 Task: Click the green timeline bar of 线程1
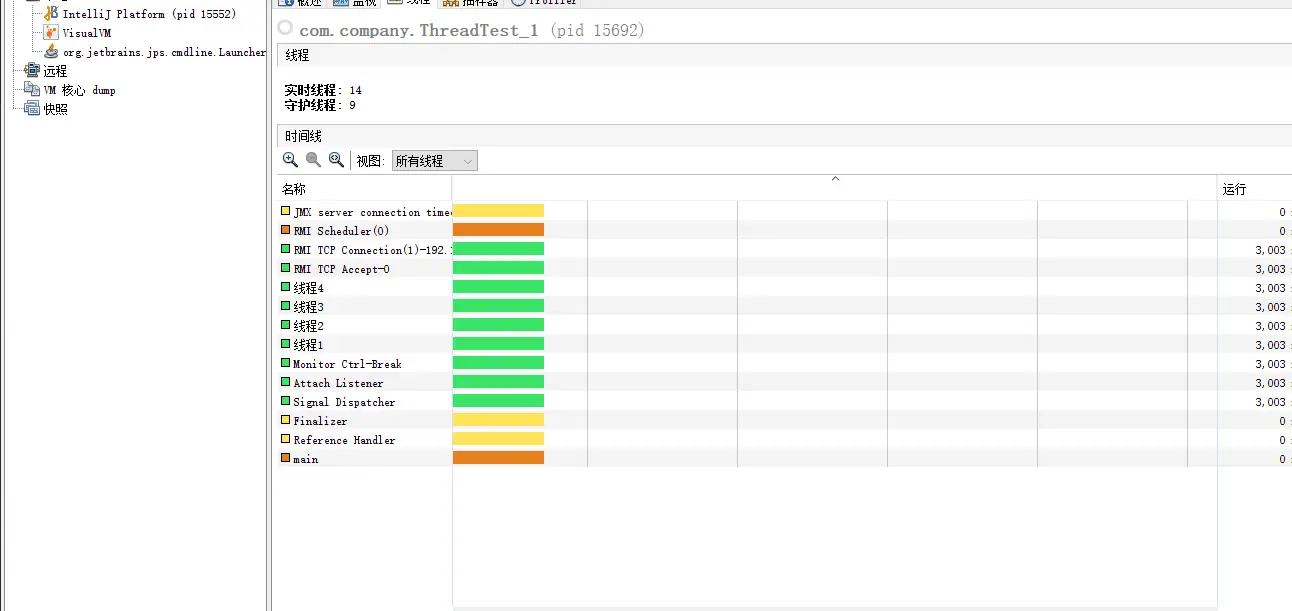pos(498,344)
